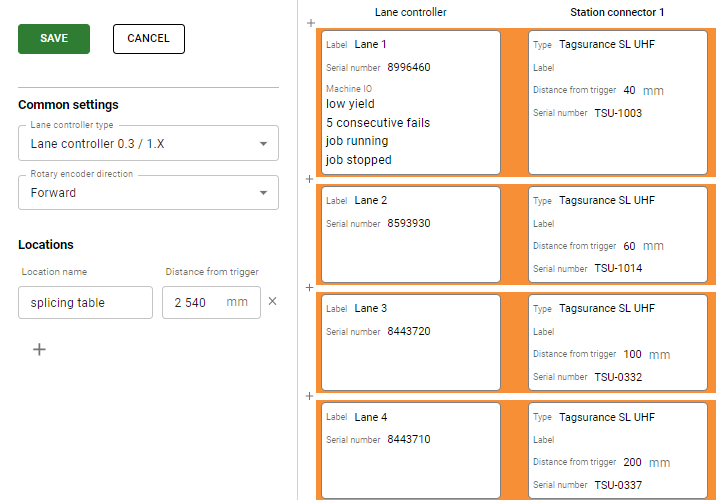The height and width of the screenshot is (500, 716).
Task: Click the plus icon between Lane 1 and Lane 2
Action: point(309,179)
